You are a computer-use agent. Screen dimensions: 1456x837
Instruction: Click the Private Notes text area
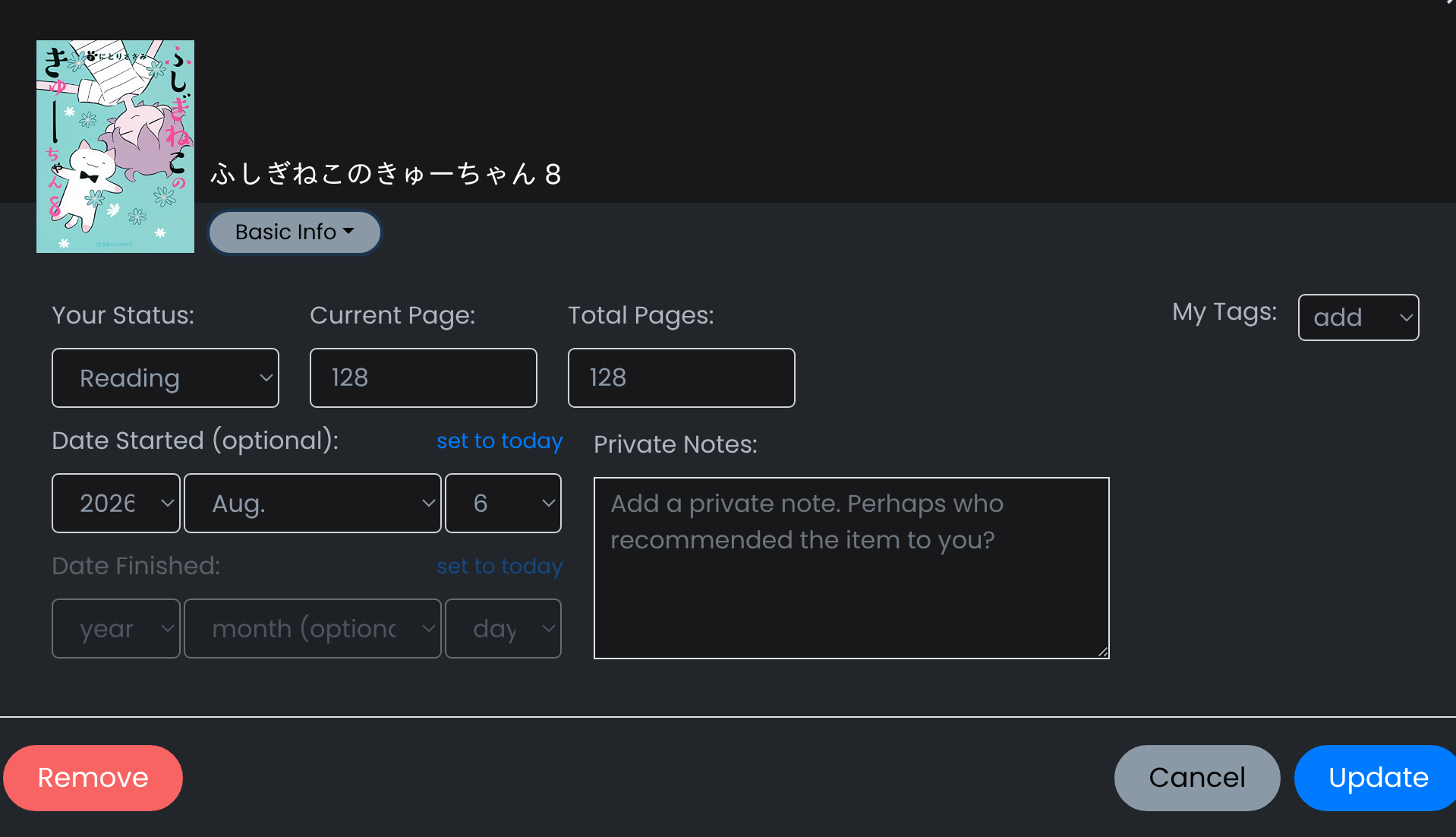point(852,568)
